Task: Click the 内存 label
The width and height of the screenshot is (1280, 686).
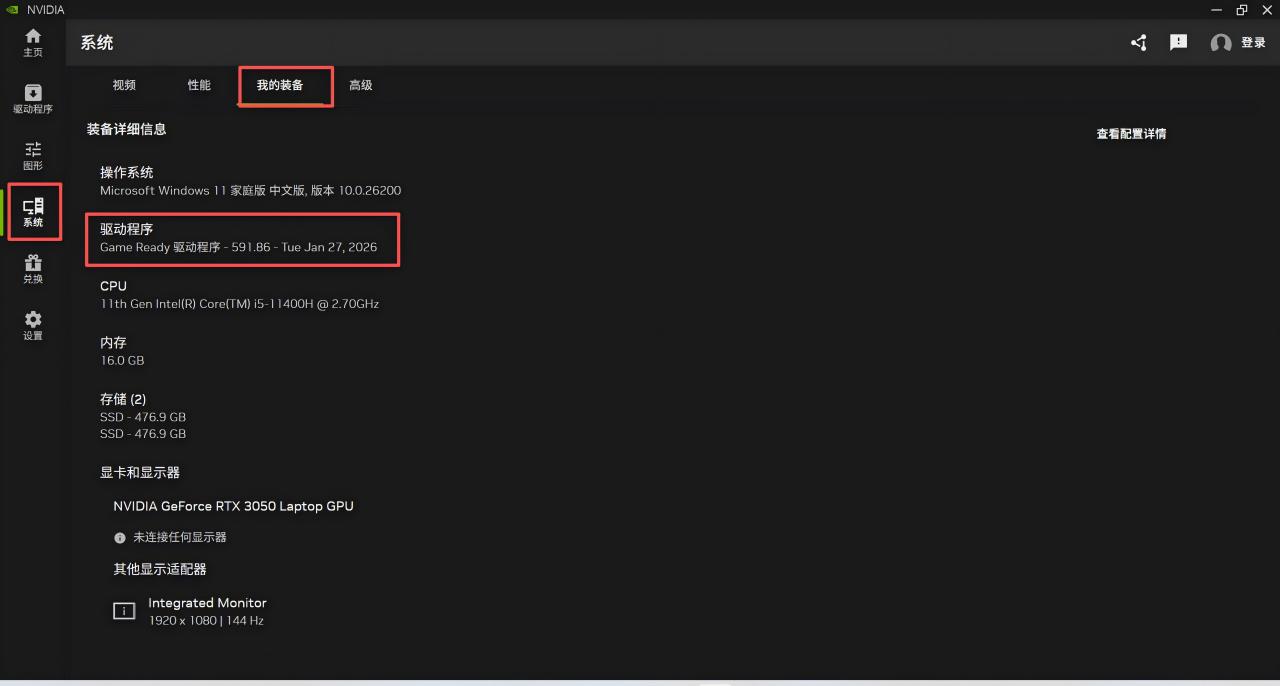Action: coord(113,343)
